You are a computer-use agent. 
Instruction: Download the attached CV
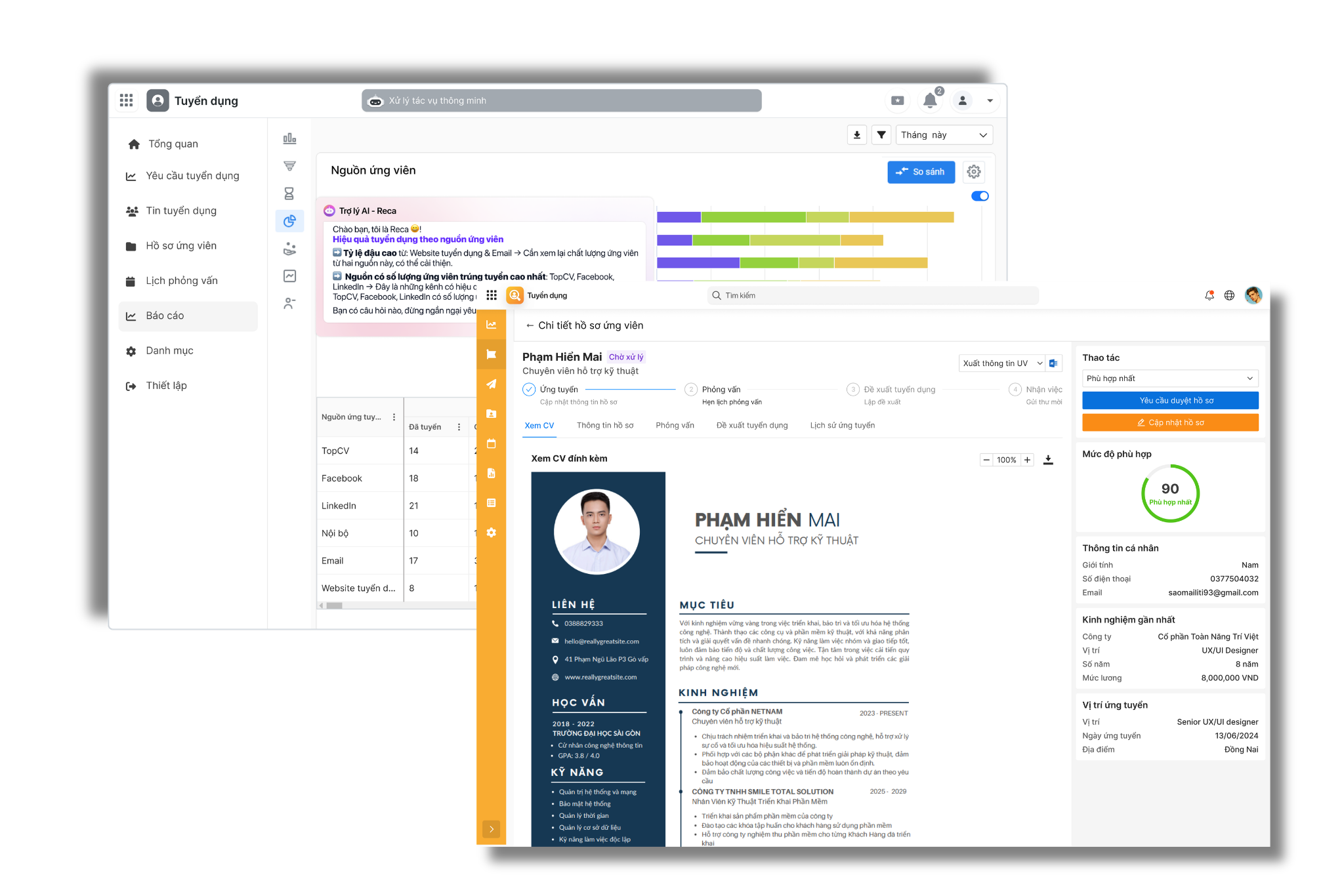pyautogui.click(x=1048, y=460)
